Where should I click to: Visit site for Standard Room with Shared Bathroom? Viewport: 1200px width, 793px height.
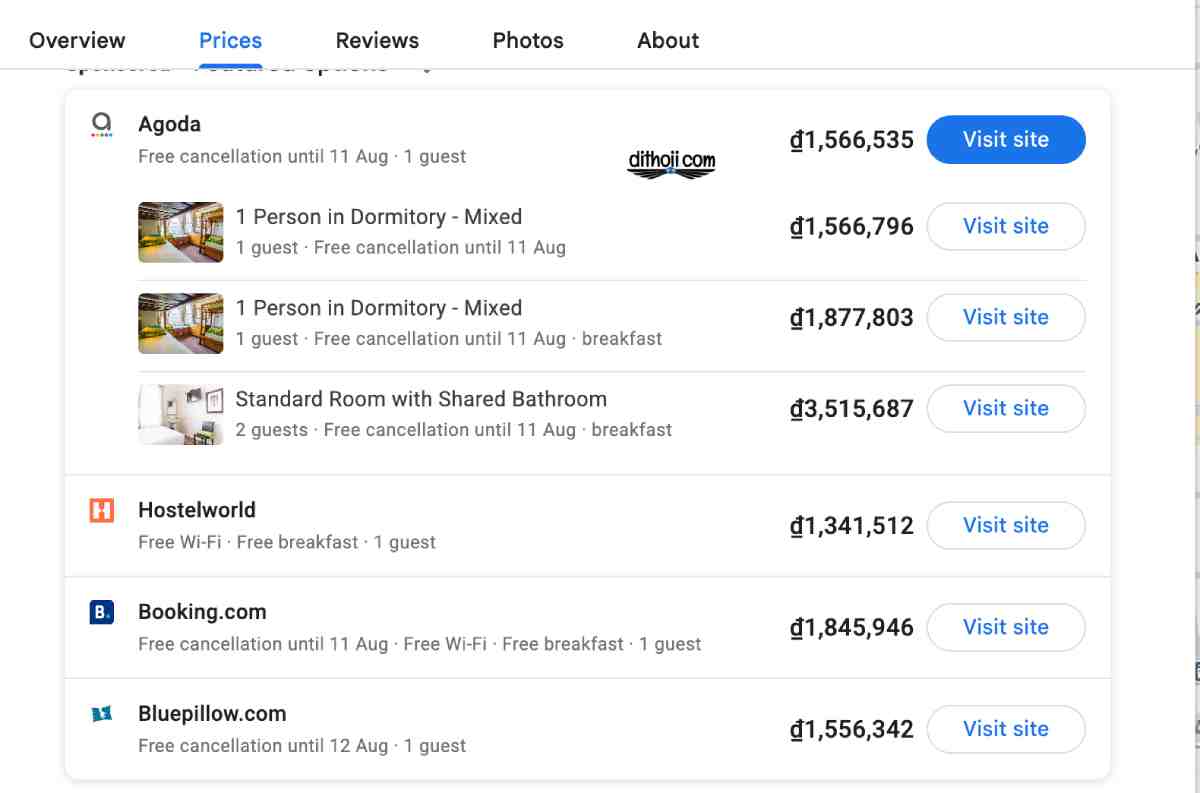tap(1006, 408)
